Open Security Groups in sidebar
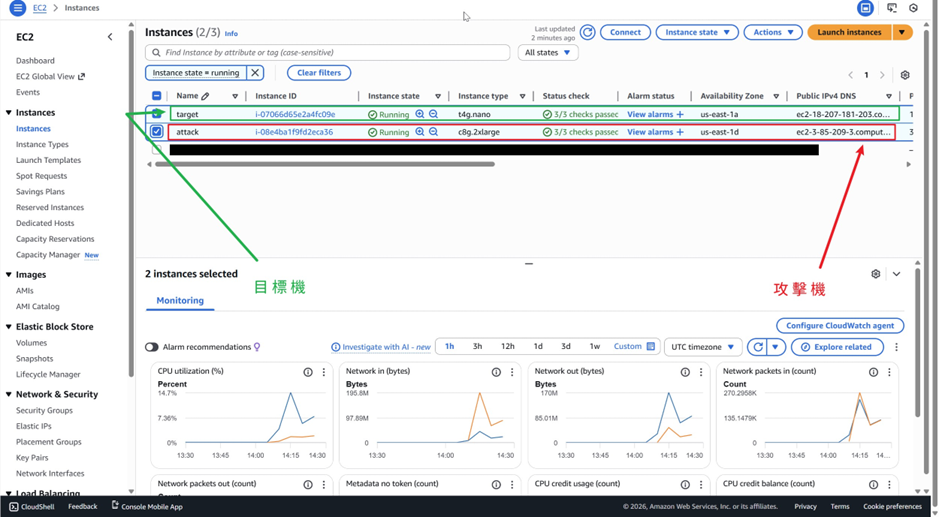 tap(44, 410)
